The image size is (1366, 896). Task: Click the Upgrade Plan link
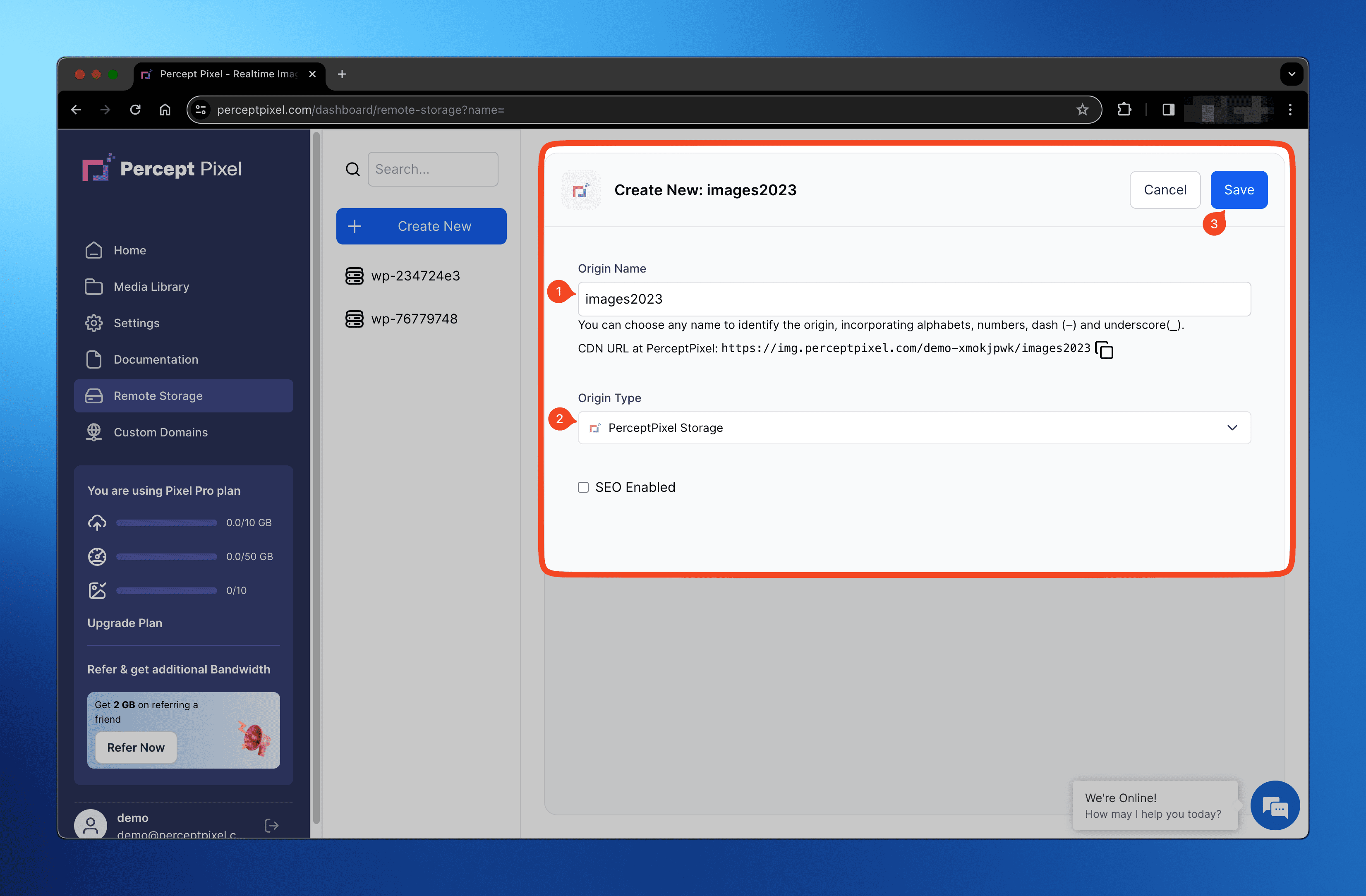coord(125,623)
